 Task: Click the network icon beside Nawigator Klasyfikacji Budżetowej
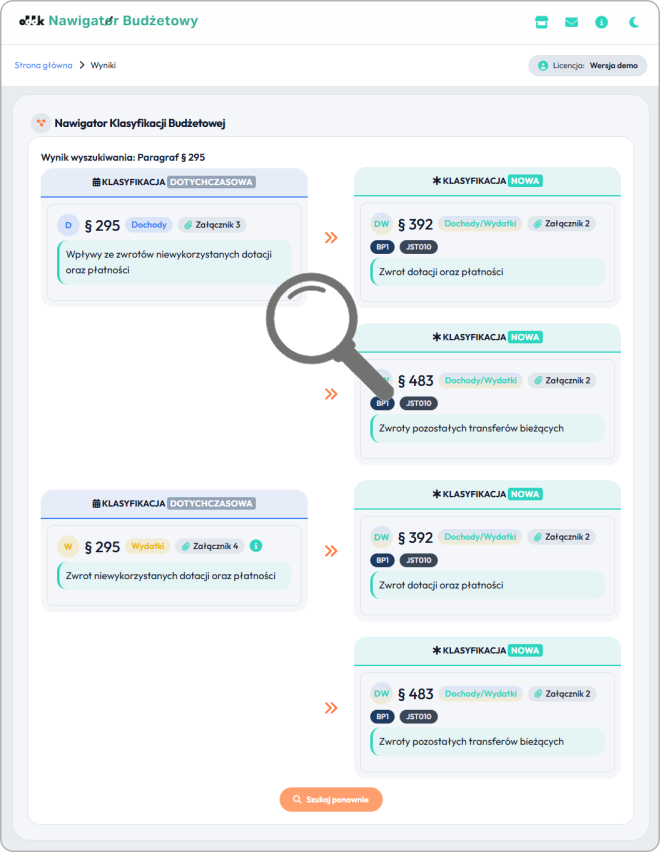pyautogui.click(x=41, y=123)
